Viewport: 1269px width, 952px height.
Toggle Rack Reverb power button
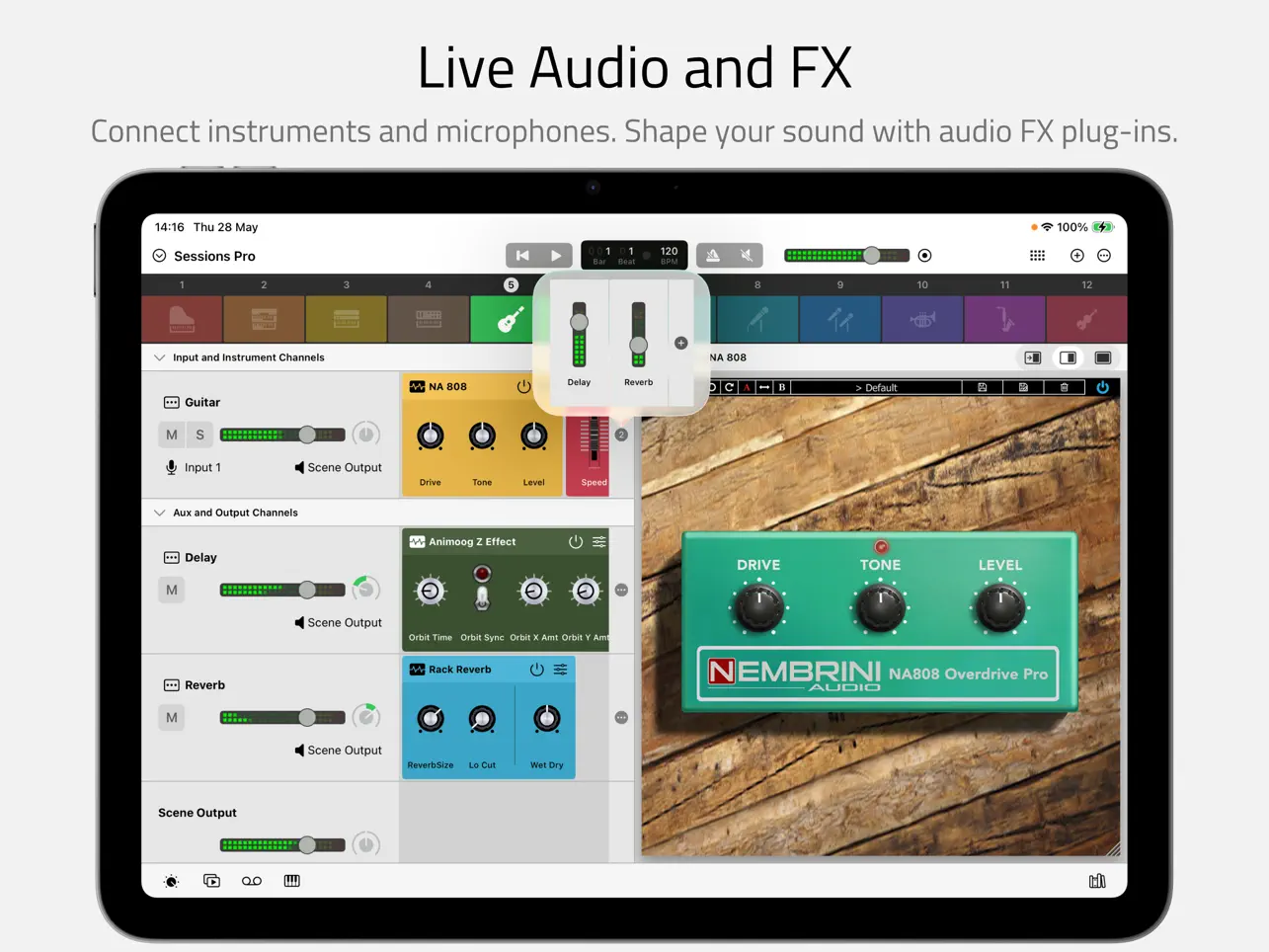point(537,669)
